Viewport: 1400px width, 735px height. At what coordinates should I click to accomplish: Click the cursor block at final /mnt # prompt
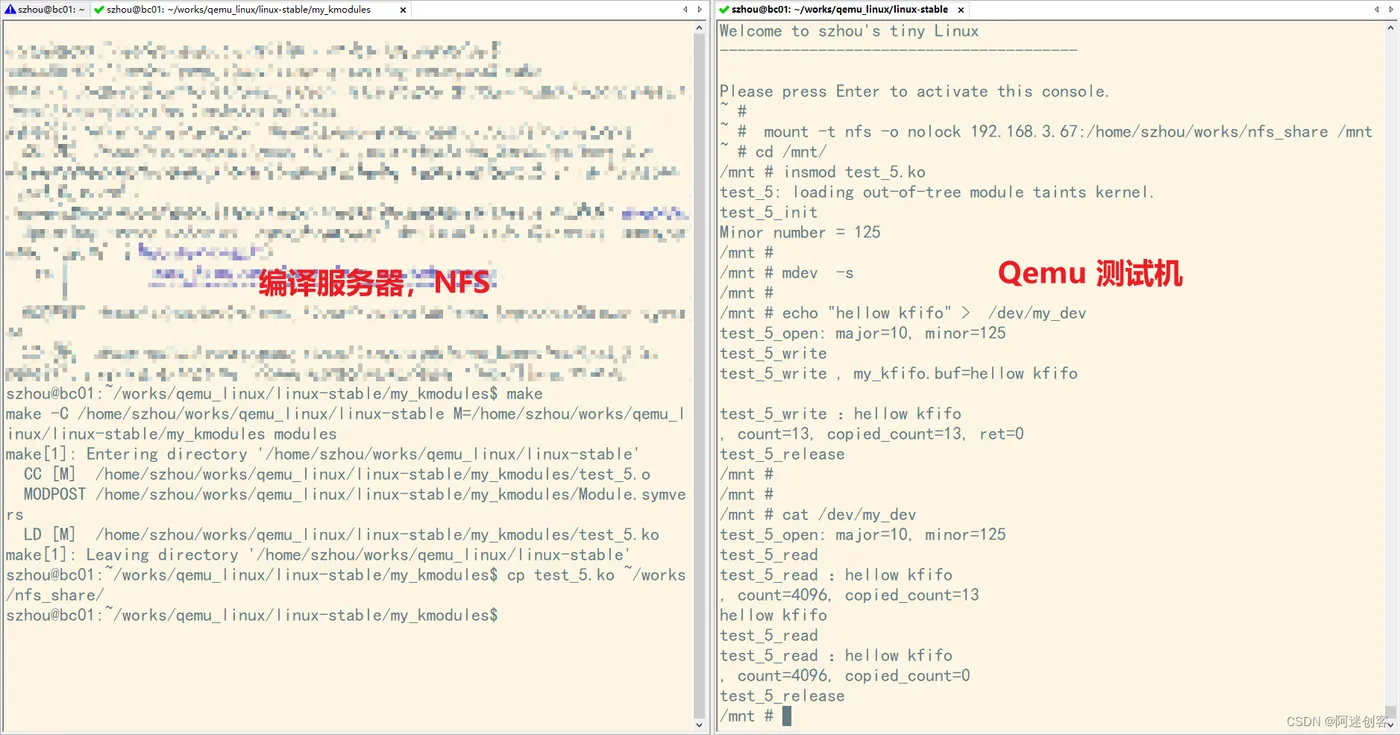click(787, 716)
